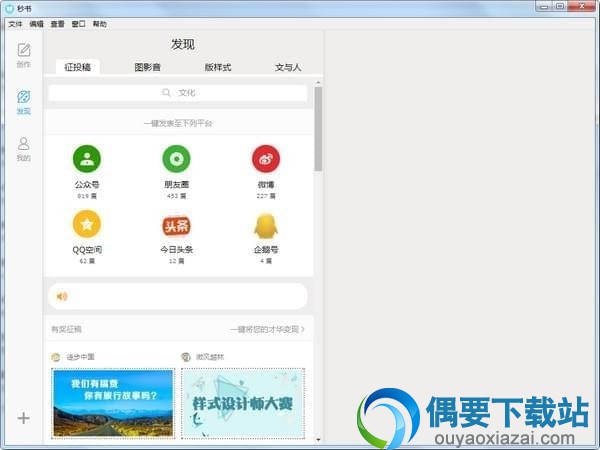
Task: Click the 徒步中国 avatar icon
Action: coord(56,357)
